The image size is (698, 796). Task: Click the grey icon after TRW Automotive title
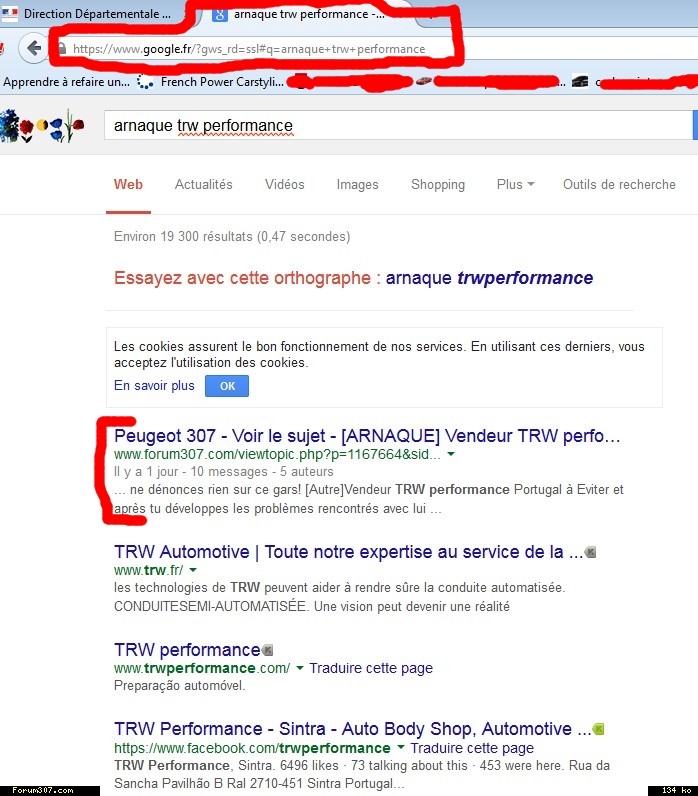[x=591, y=552]
